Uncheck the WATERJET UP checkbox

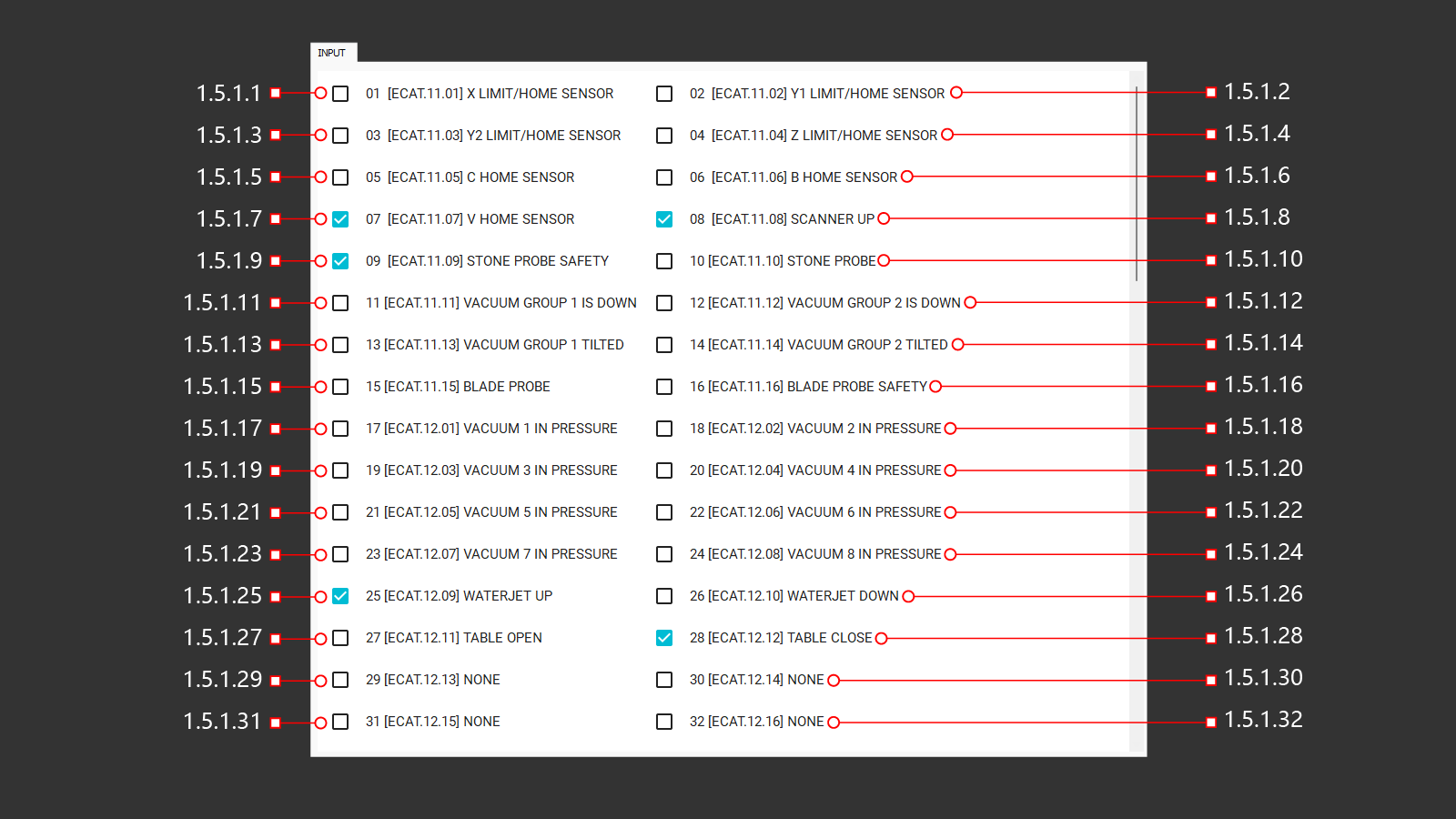[x=340, y=596]
